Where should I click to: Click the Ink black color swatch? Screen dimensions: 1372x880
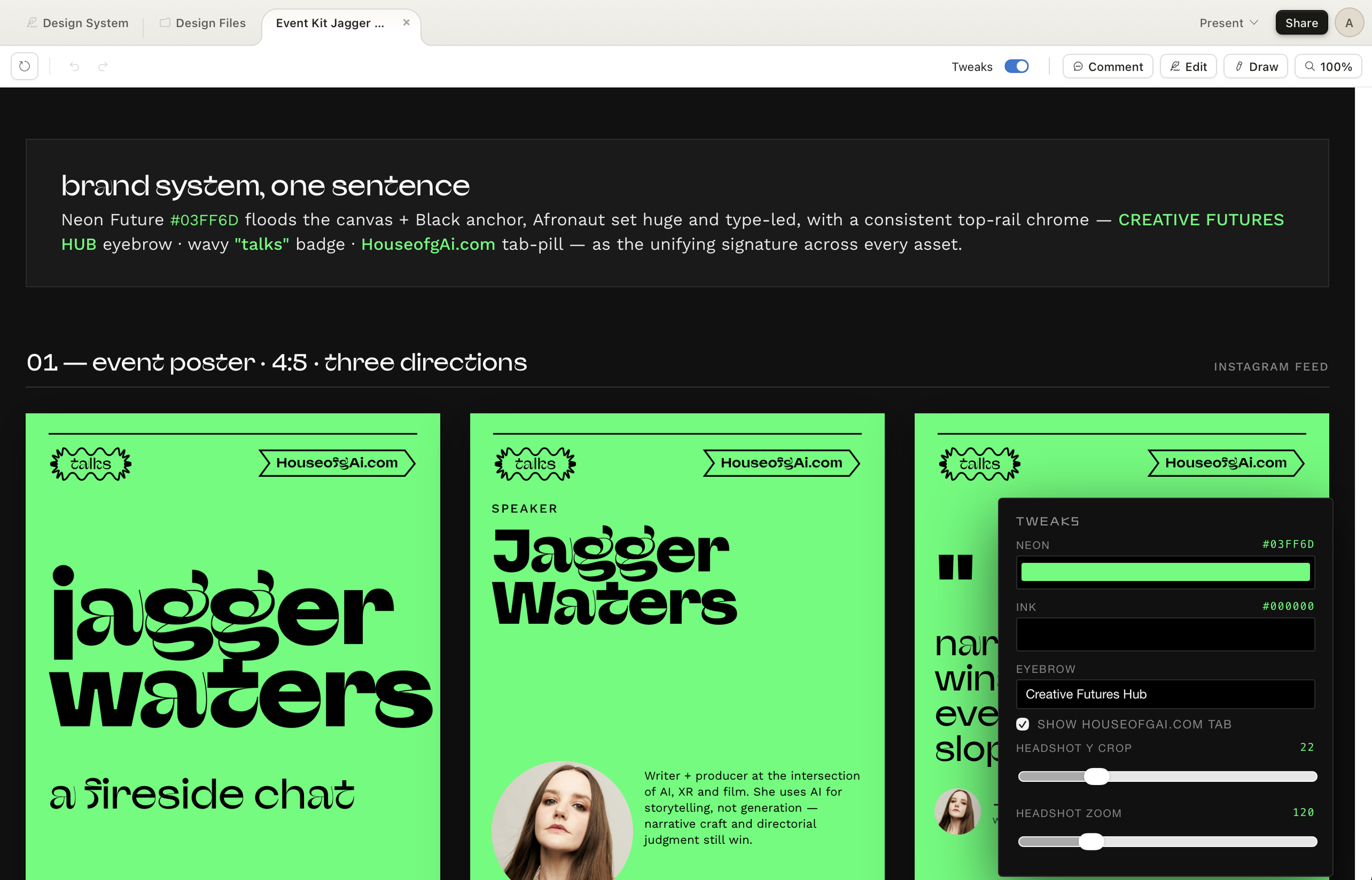[1165, 634]
